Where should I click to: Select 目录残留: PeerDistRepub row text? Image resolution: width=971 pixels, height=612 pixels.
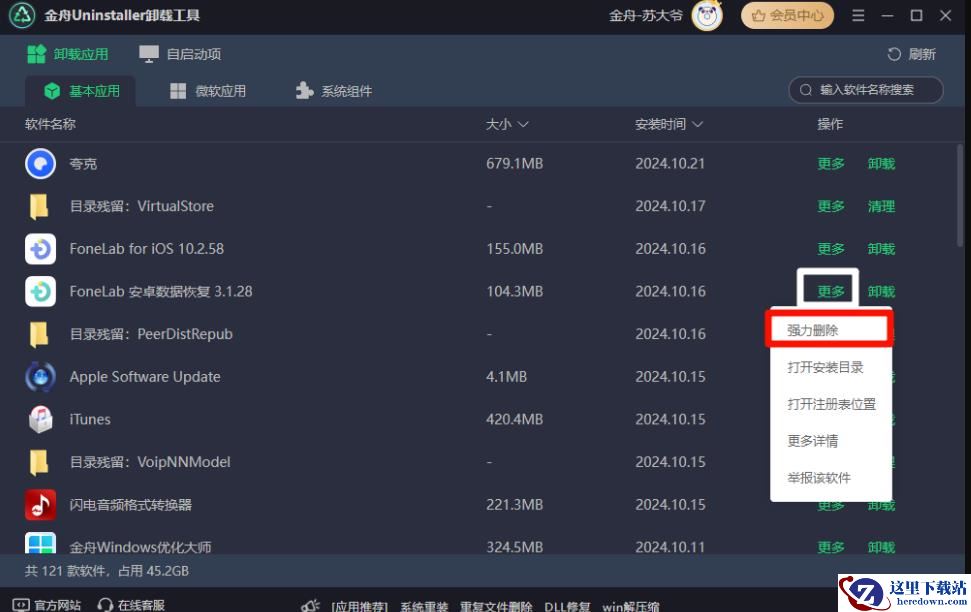(x=151, y=334)
